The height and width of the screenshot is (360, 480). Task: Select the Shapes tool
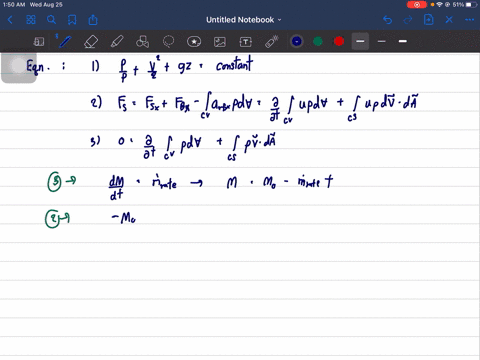tap(142, 42)
